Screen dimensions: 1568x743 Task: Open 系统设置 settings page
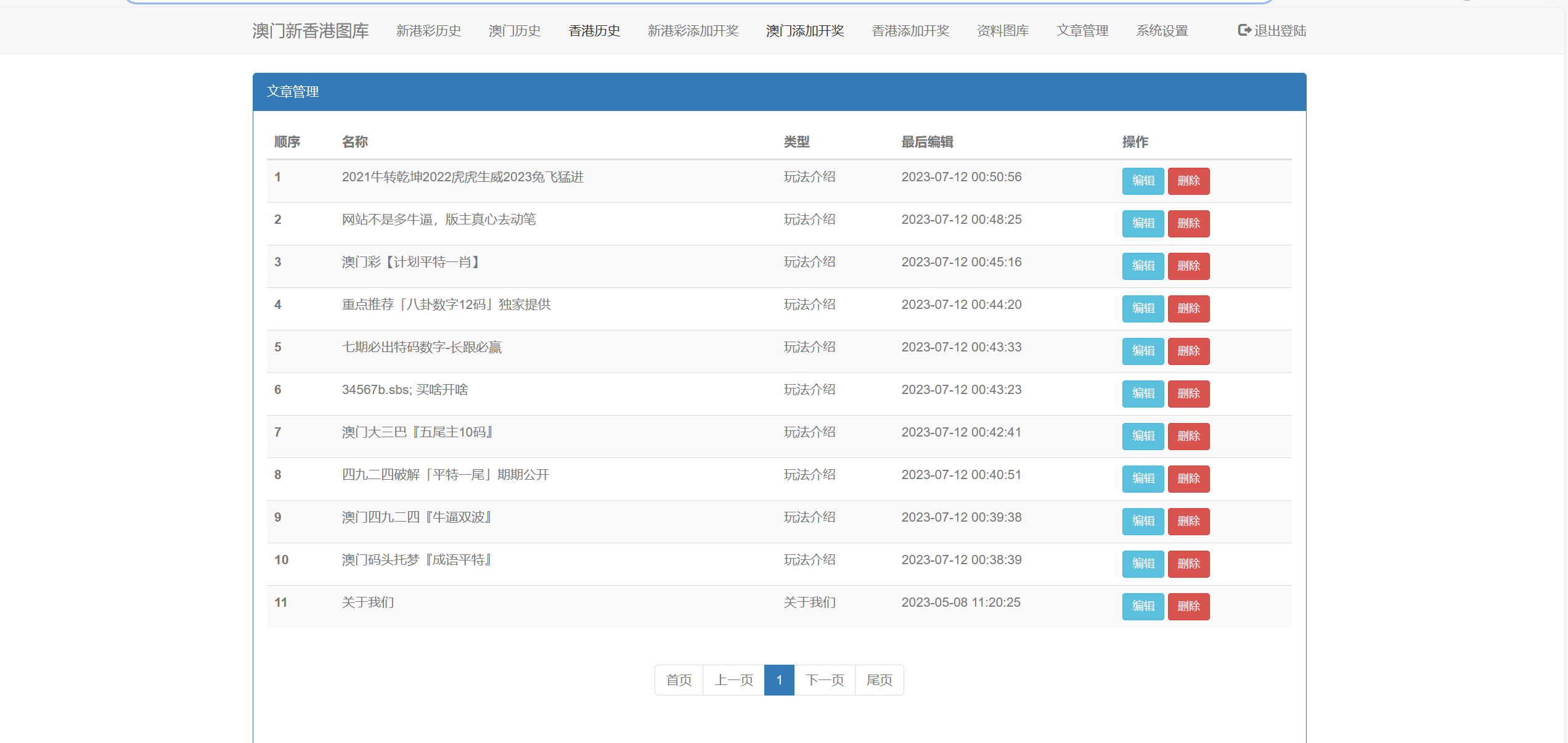[x=1162, y=31]
